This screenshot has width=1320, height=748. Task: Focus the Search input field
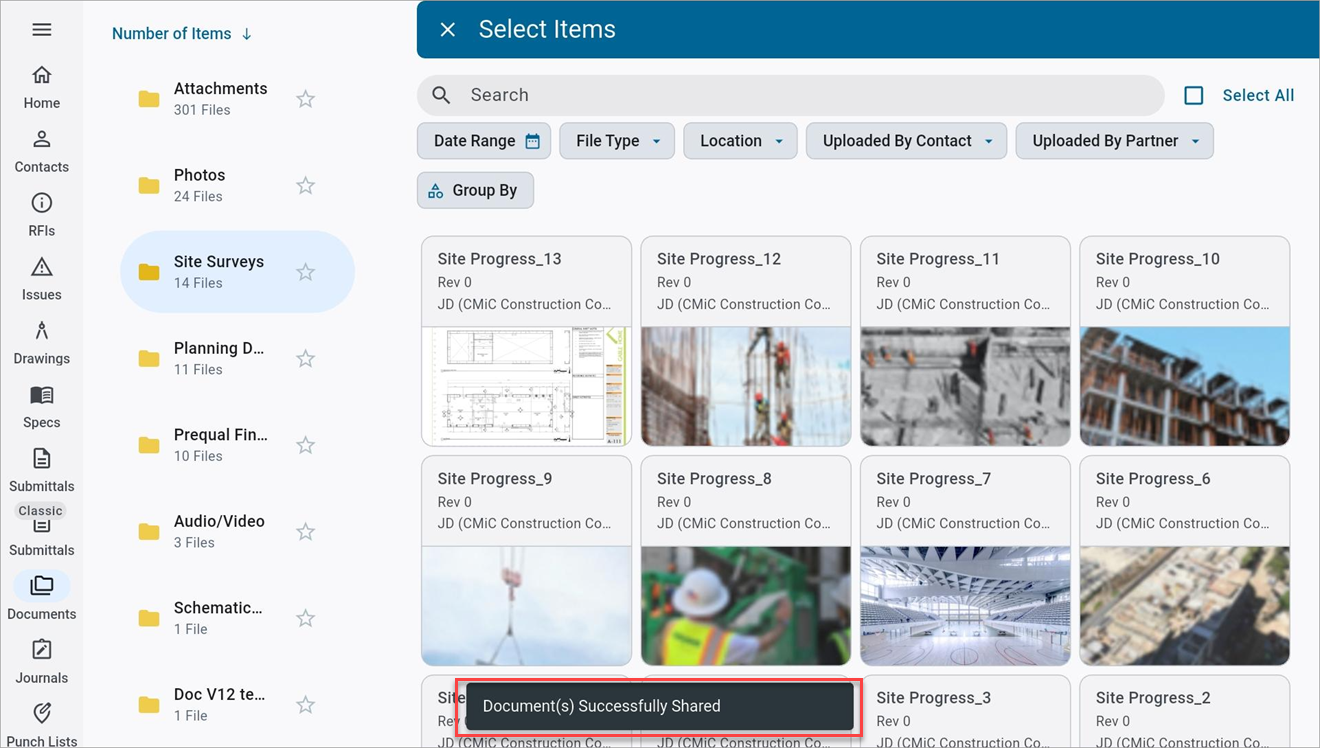tap(790, 95)
